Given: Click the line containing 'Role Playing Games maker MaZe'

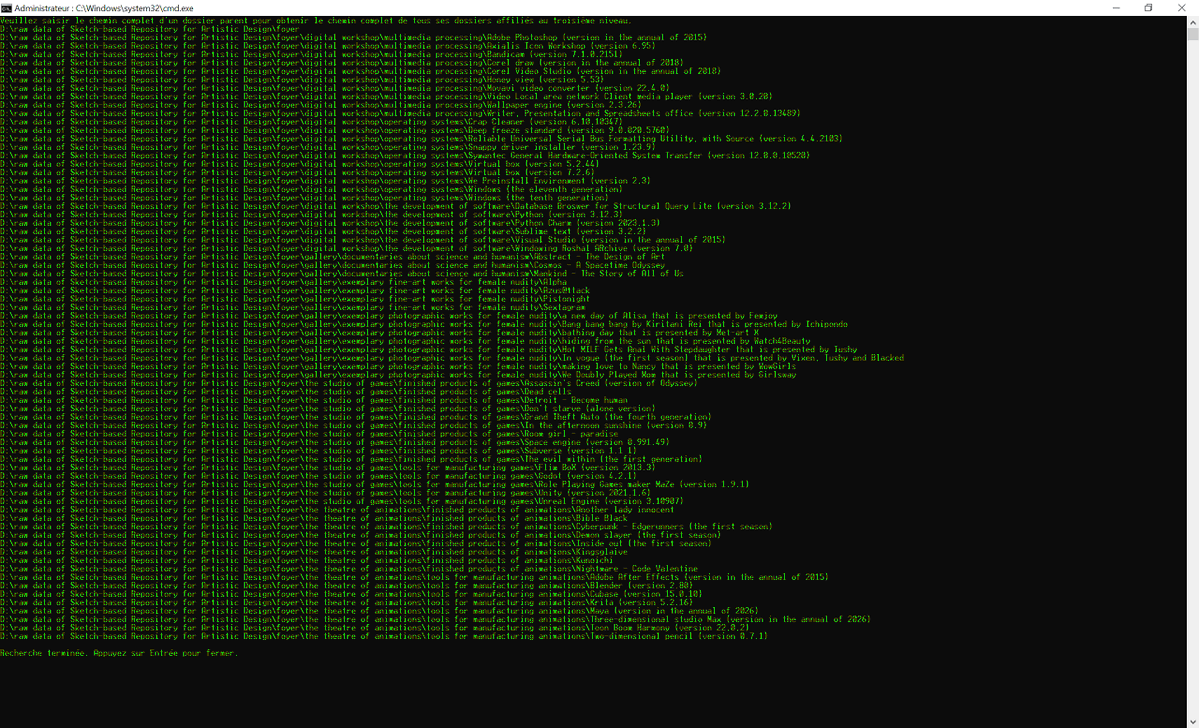Looking at the screenshot, I should pyautogui.click(x=375, y=484).
